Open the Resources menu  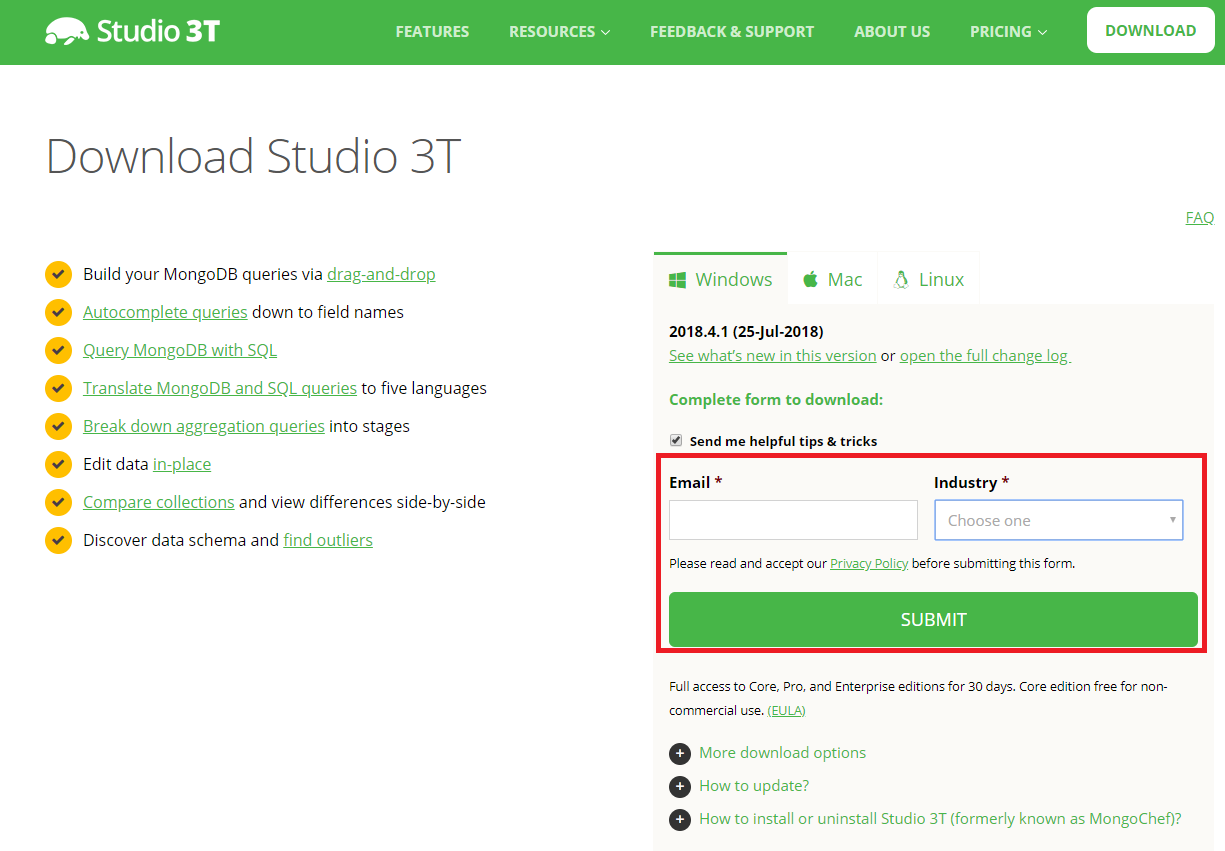(558, 32)
